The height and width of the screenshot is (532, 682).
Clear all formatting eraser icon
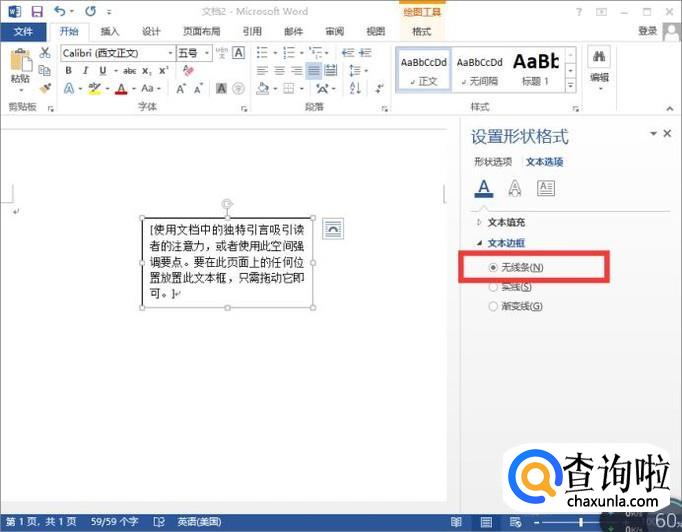point(188,70)
